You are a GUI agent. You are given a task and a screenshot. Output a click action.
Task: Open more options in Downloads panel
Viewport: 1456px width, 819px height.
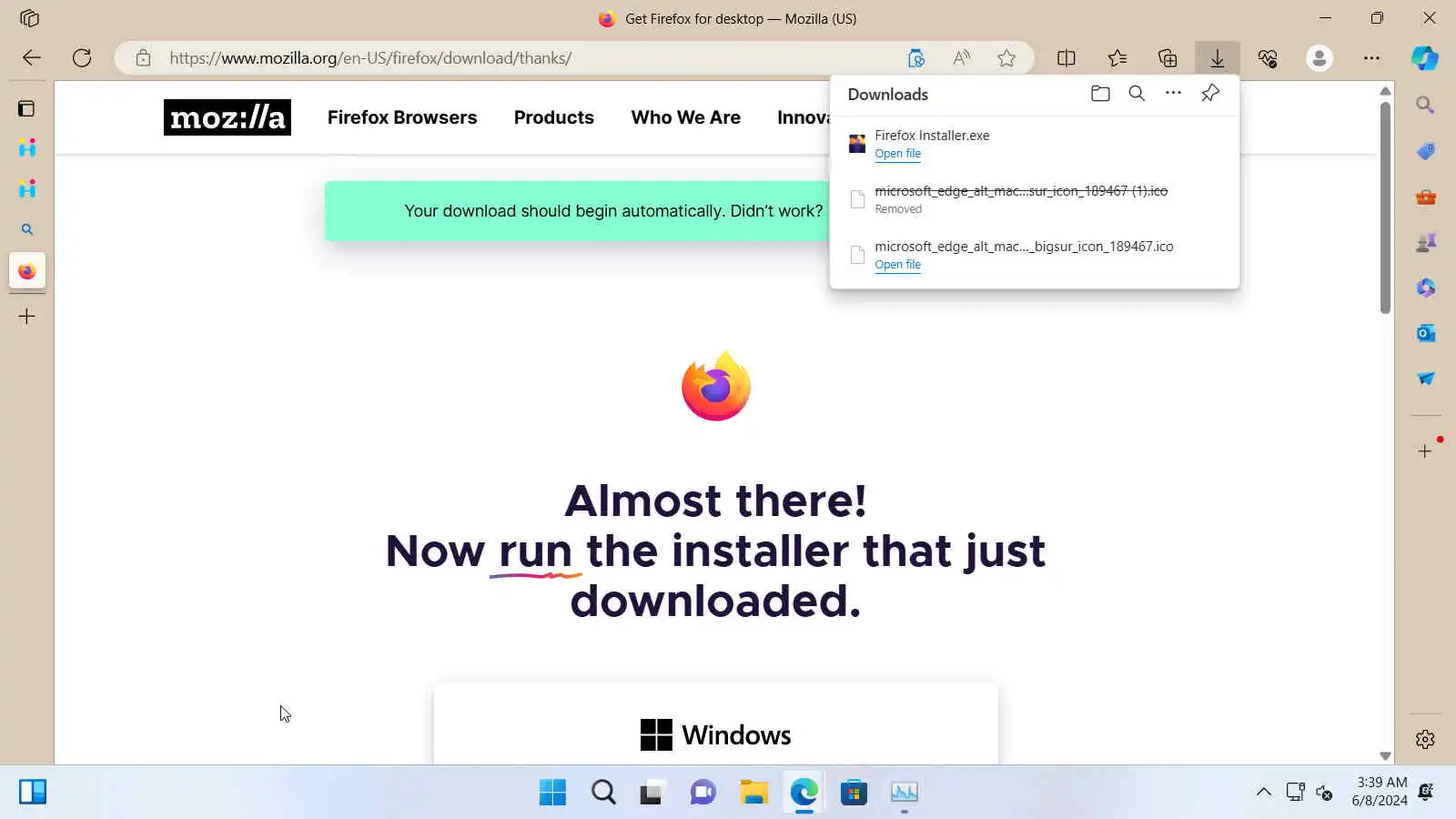[x=1173, y=93]
